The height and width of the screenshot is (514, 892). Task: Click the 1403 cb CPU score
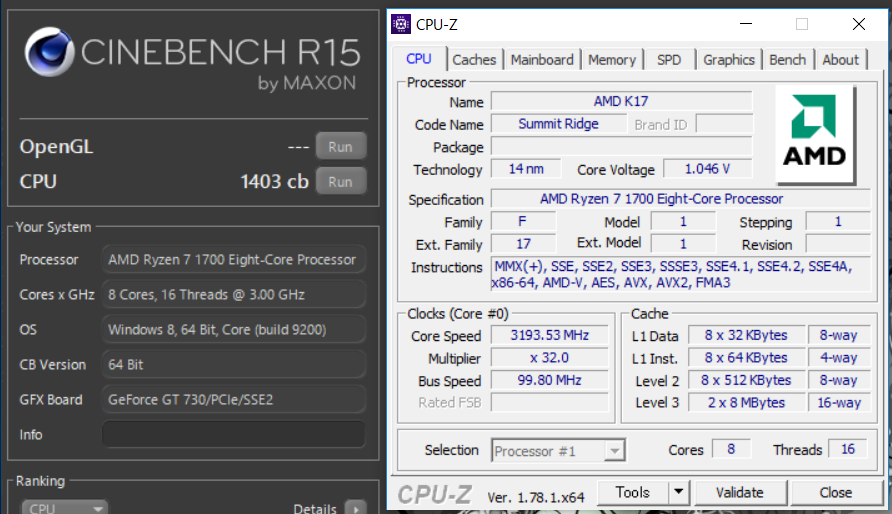[x=274, y=181]
